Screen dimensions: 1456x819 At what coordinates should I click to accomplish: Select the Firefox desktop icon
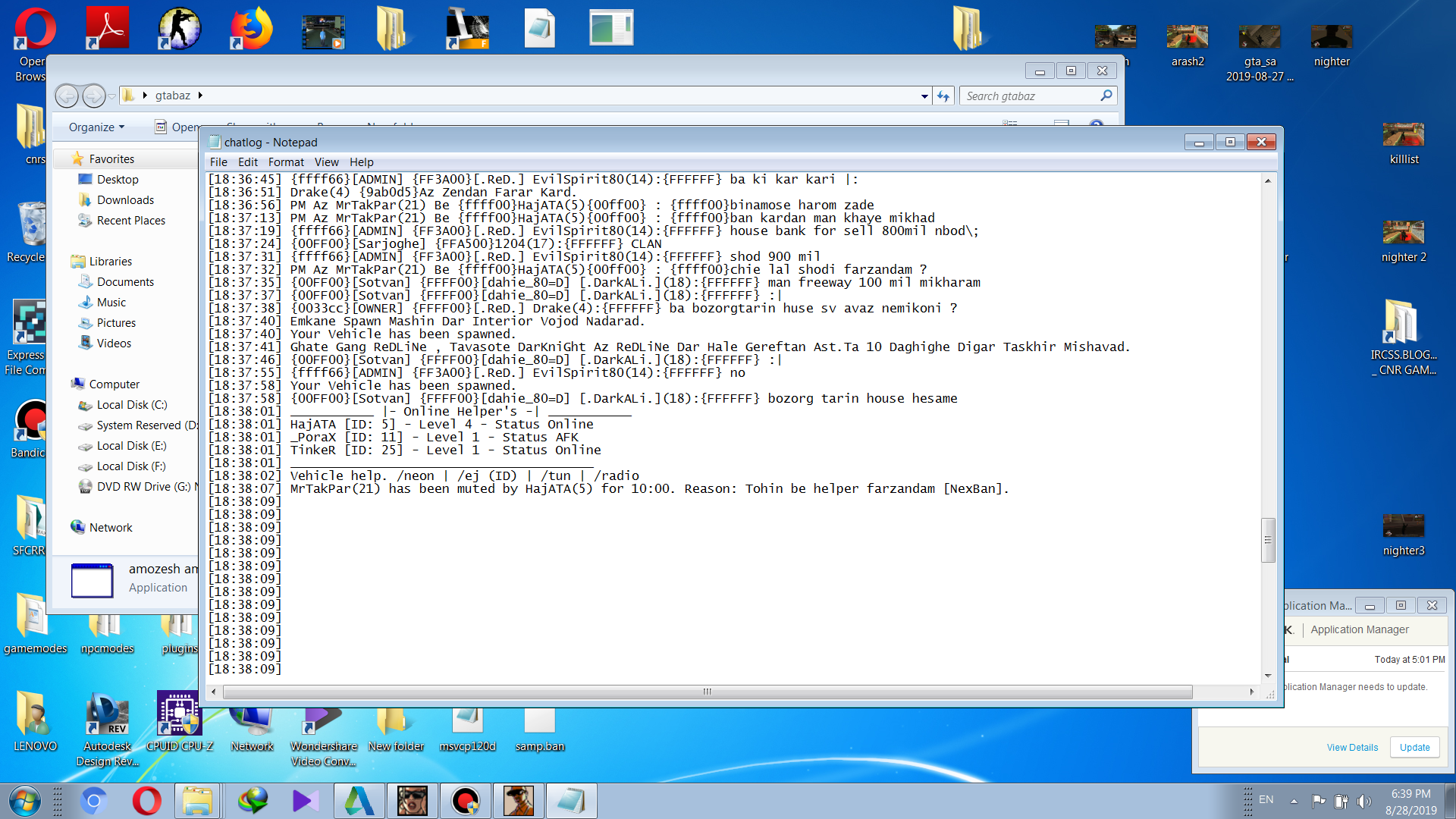click(251, 29)
